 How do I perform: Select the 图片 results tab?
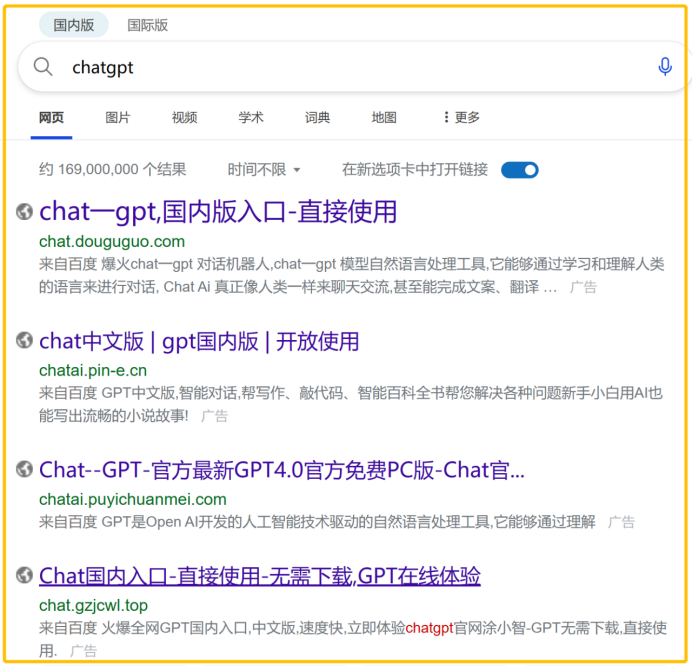pyautogui.click(x=118, y=118)
